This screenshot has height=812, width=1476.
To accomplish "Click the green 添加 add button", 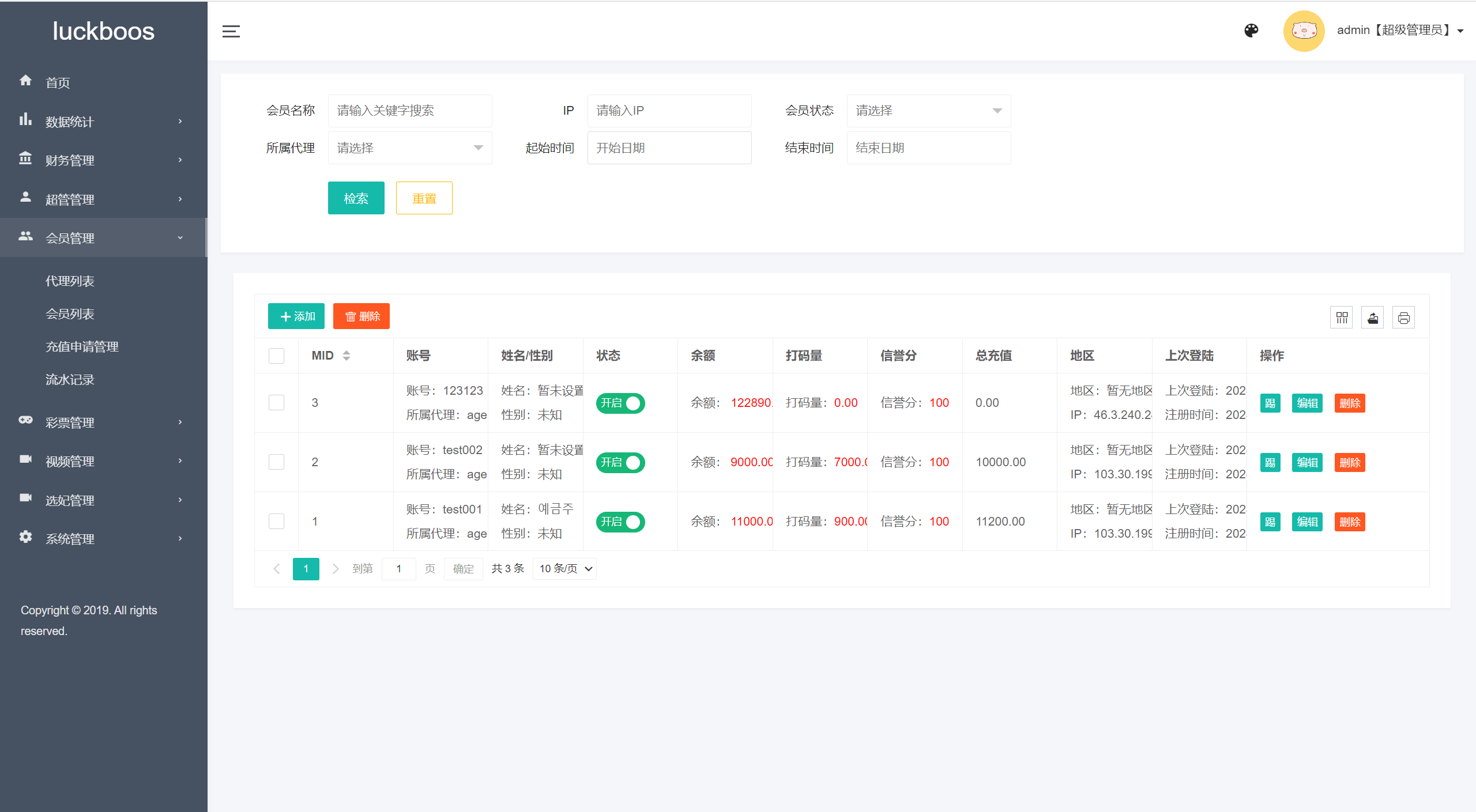I will coord(296,316).
